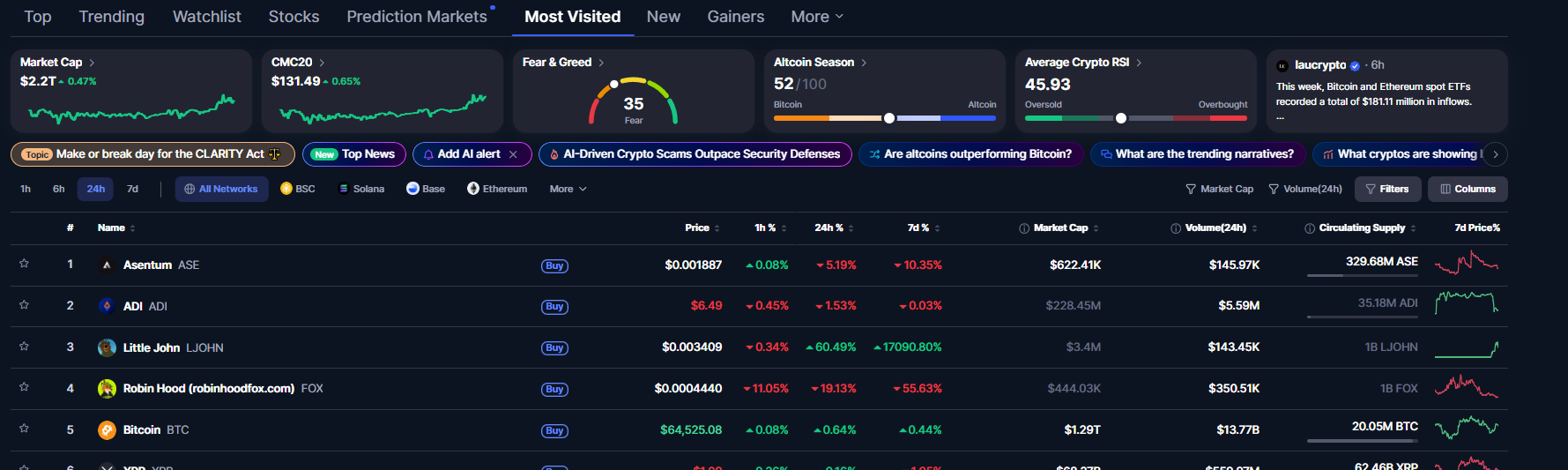
Task: Click the Bitcoin coin logo icon
Action: pos(107,430)
